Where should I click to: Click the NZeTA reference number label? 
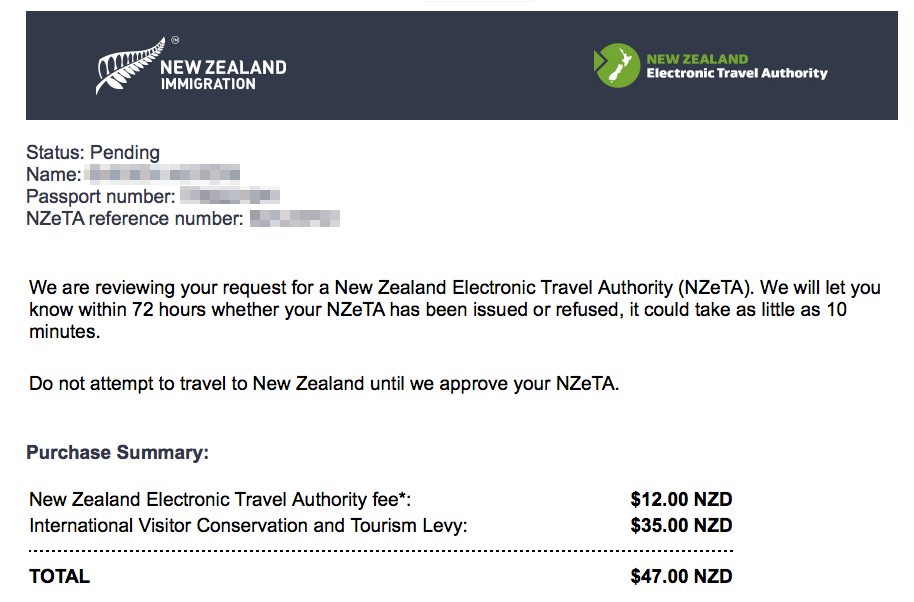135,218
